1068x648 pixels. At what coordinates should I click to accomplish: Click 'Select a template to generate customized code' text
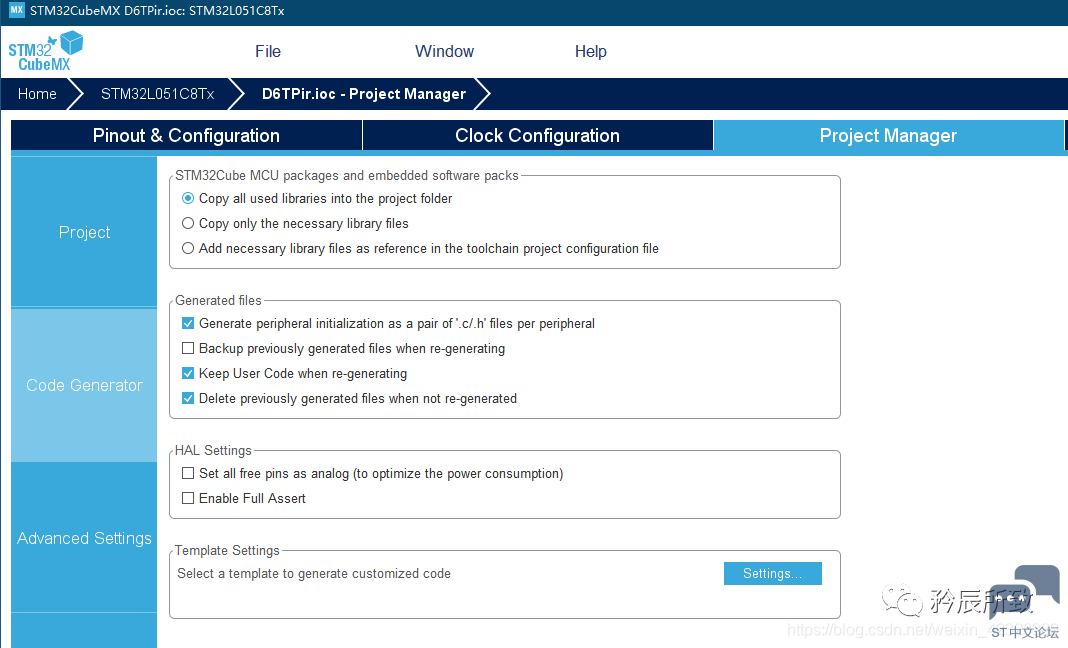314,574
